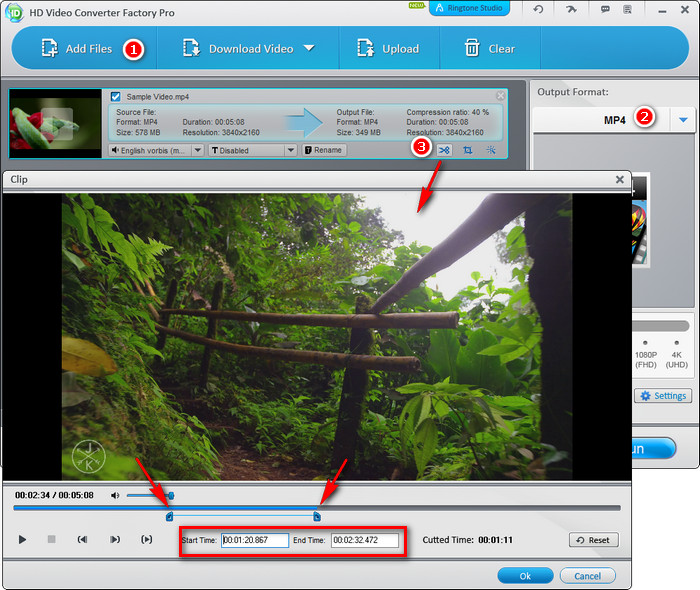Click the clip start trim marker

pyautogui.click(x=169, y=517)
